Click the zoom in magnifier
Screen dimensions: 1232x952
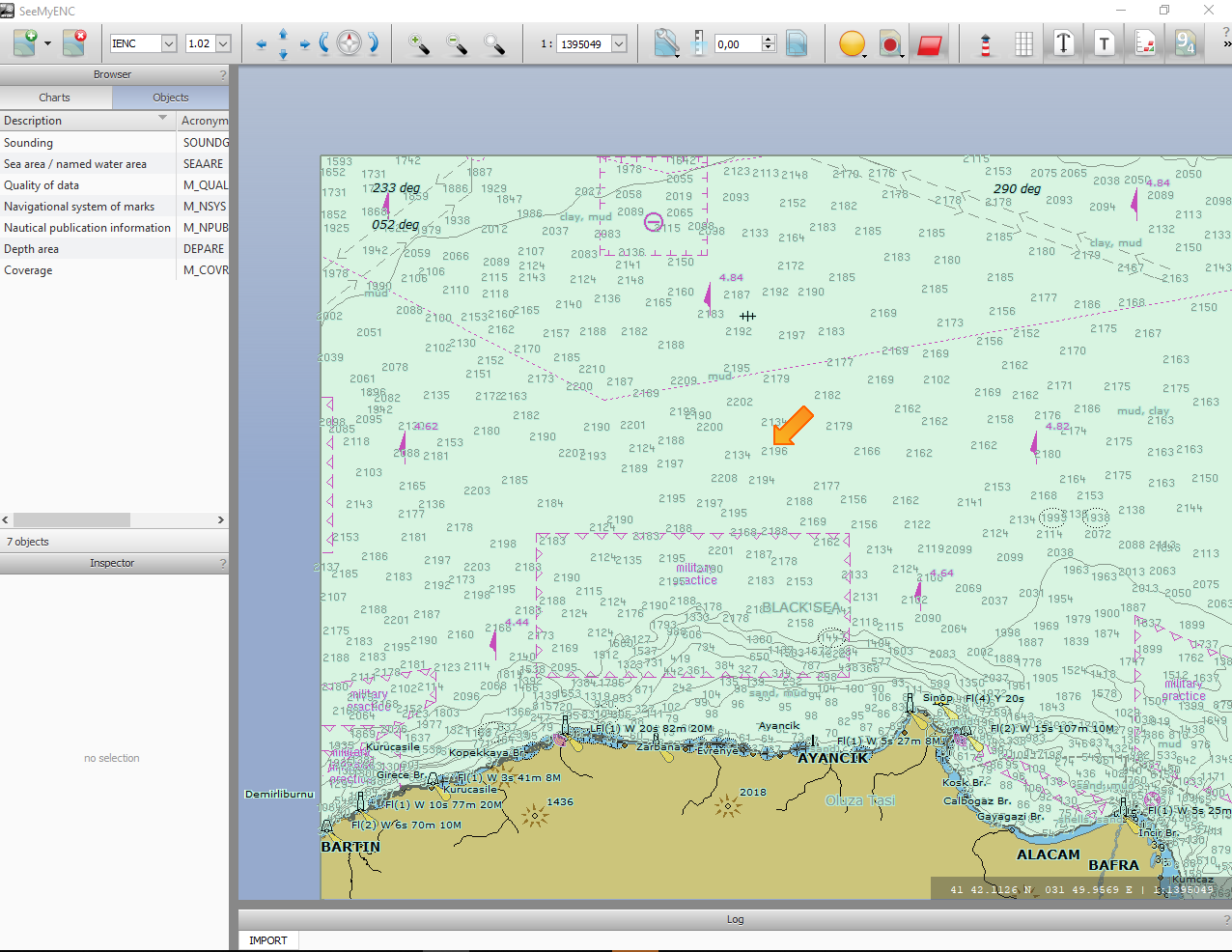[419, 43]
